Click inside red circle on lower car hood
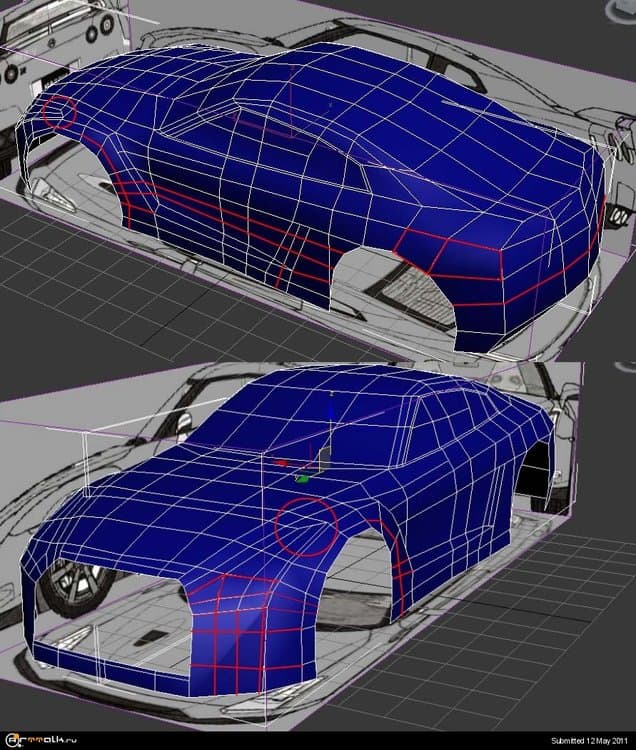 pos(306,525)
